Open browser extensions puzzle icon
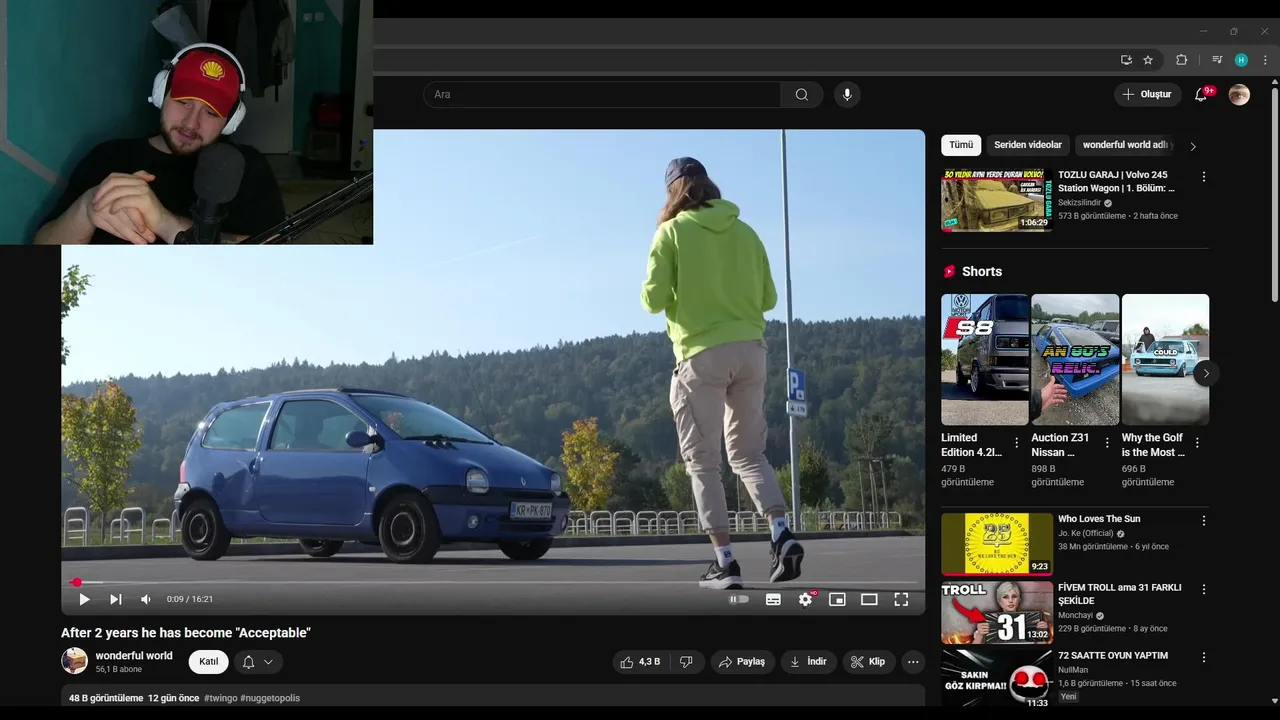Image resolution: width=1280 pixels, height=720 pixels. 1181,60
